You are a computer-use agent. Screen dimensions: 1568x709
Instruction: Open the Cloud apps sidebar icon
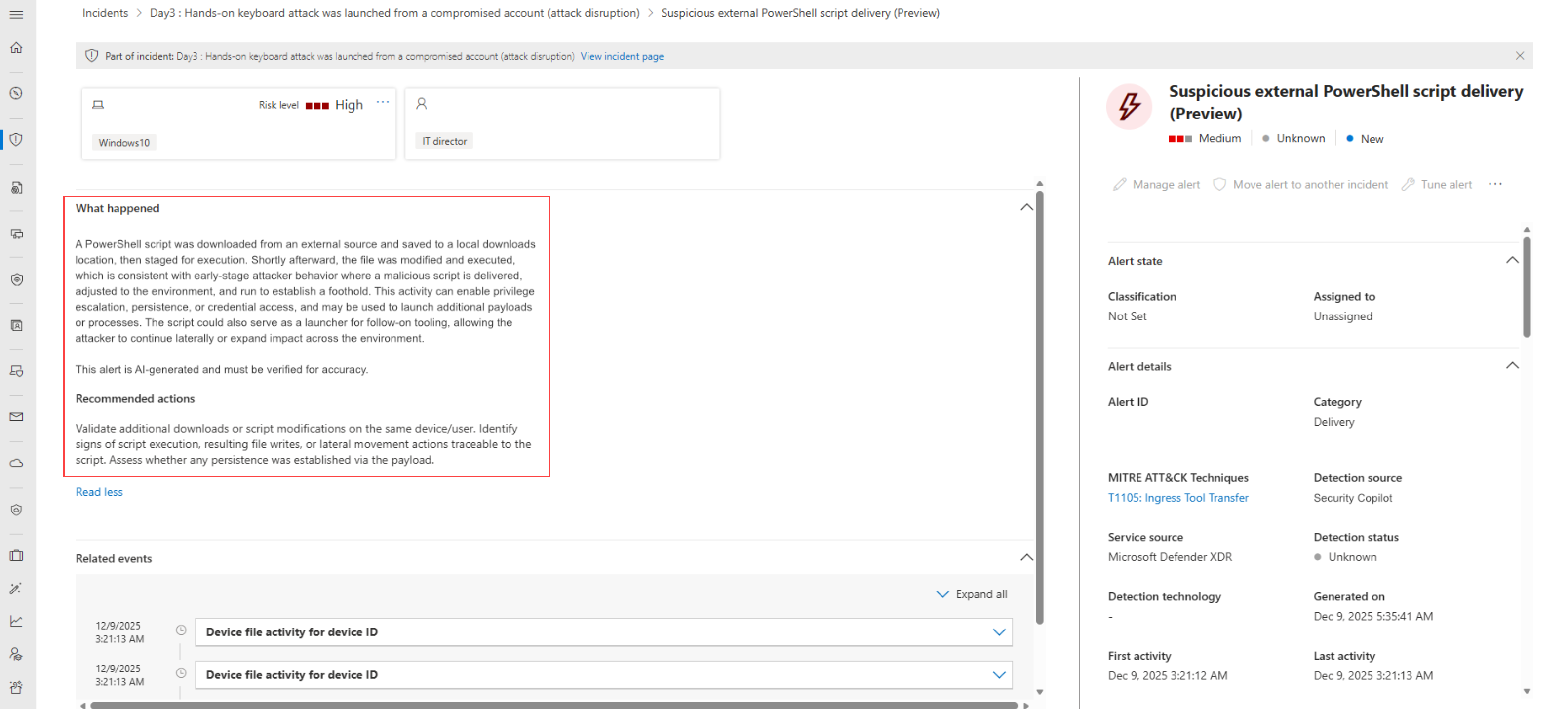click(16, 463)
